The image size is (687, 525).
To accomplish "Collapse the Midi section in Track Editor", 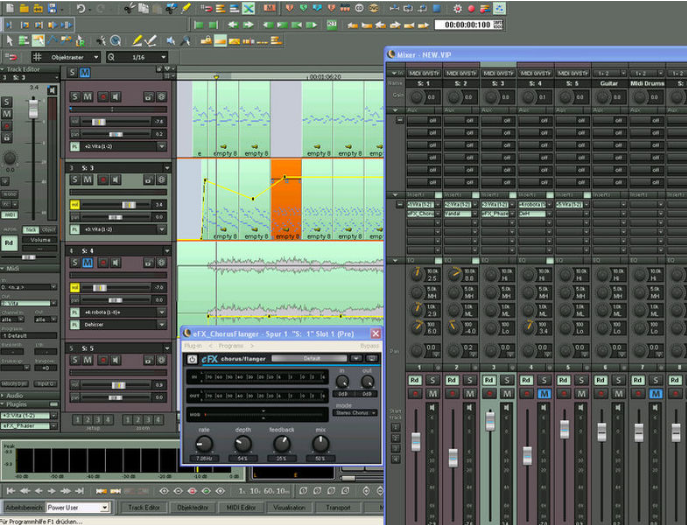I will 3,268.
